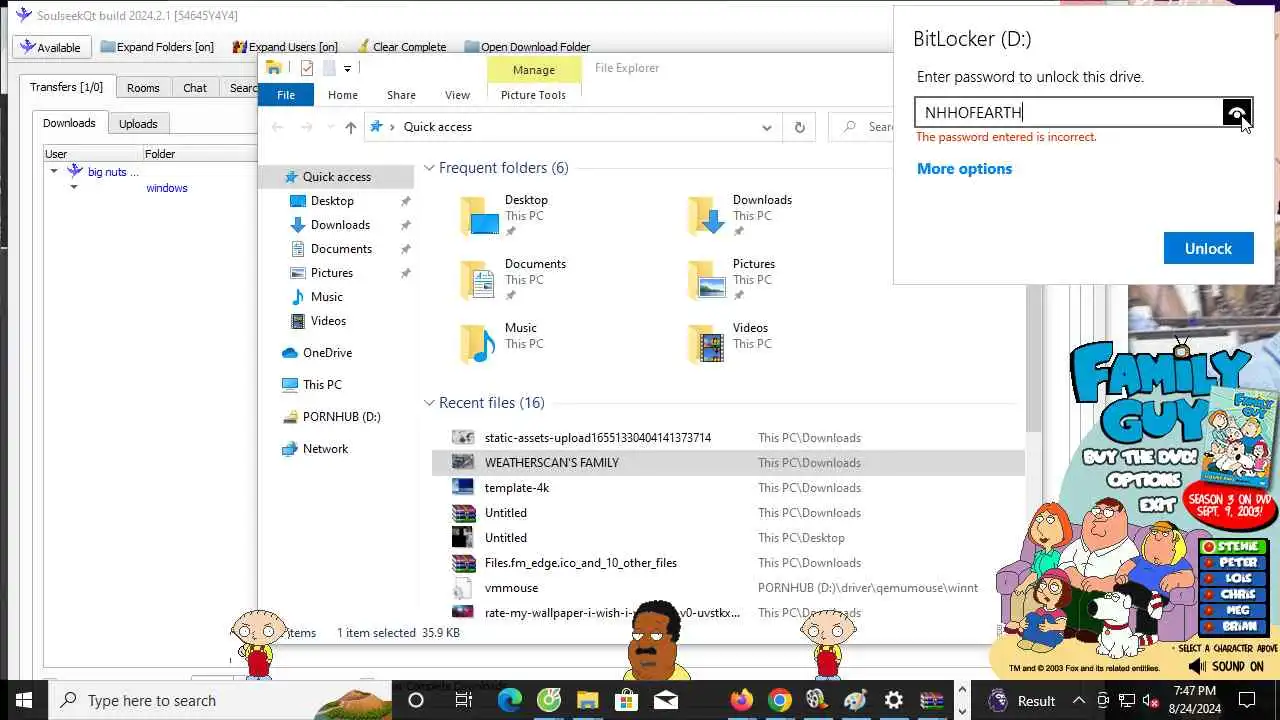This screenshot has height=720, width=1280.
Task: Open address bar history dropdown
Action: [x=767, y=127]
